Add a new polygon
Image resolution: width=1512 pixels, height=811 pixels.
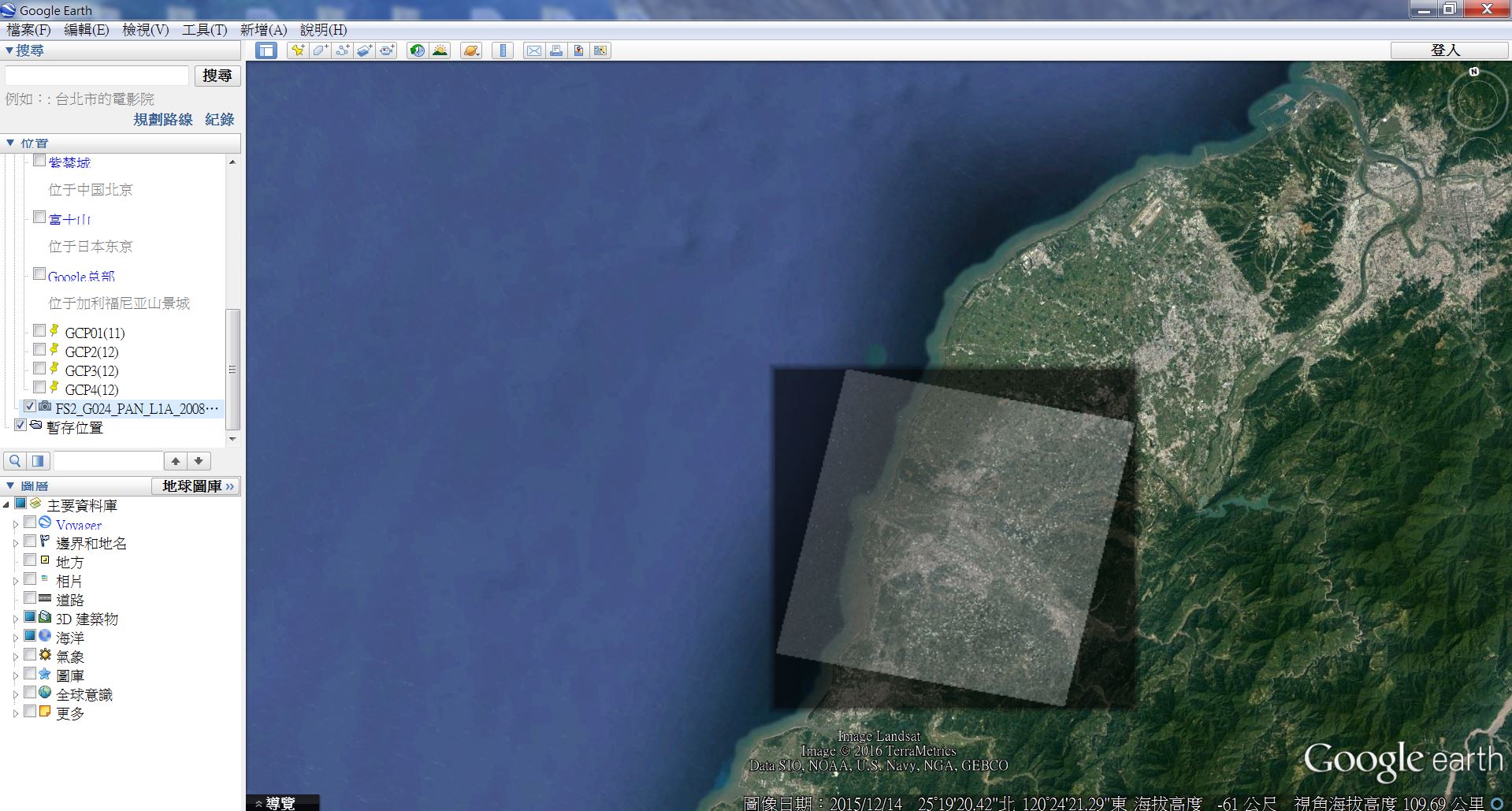pyautogui.click(x=320, y=50)
